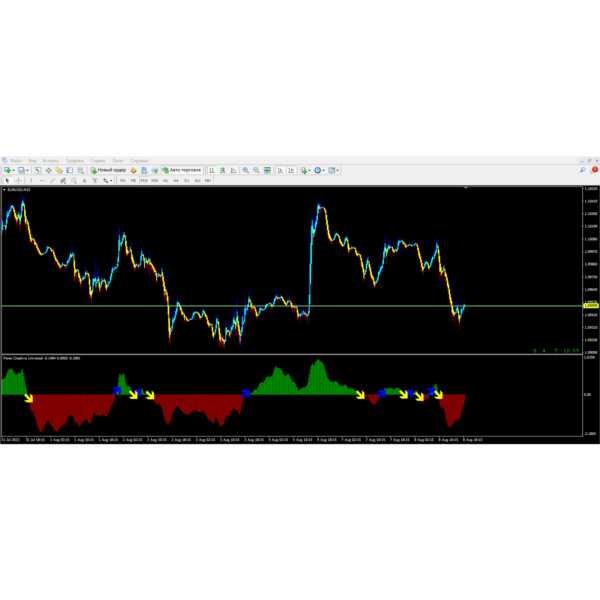The height and width of the screenshot is (600, 600).
Task: Expand the indicators dropdown arrow
Action: click(x=310, y=171)
